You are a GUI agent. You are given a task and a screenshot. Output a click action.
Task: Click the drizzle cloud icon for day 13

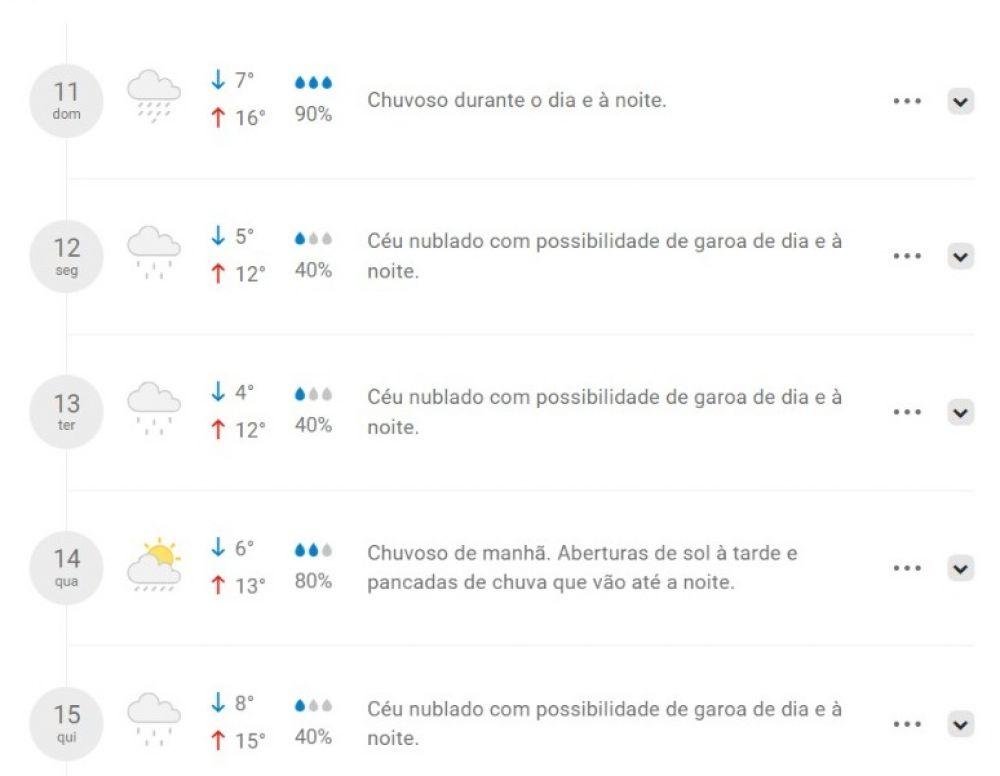(x=154, y=409)
